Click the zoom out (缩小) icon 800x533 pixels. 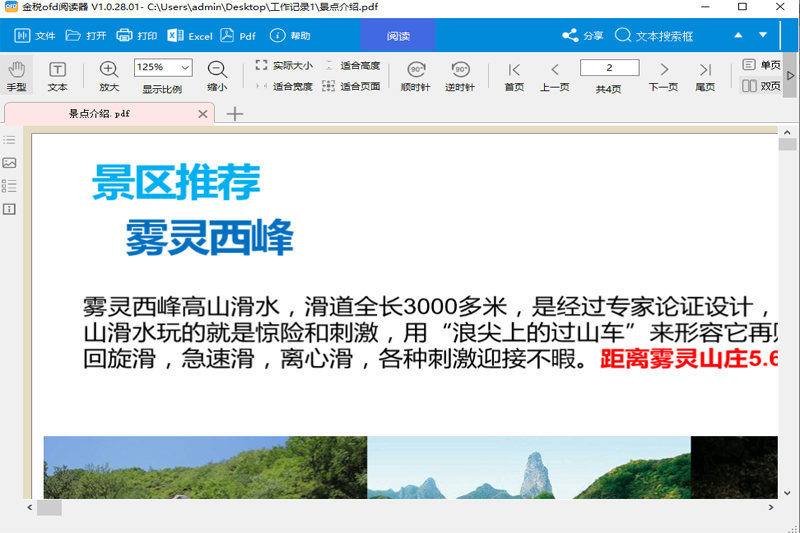[217, 75]
